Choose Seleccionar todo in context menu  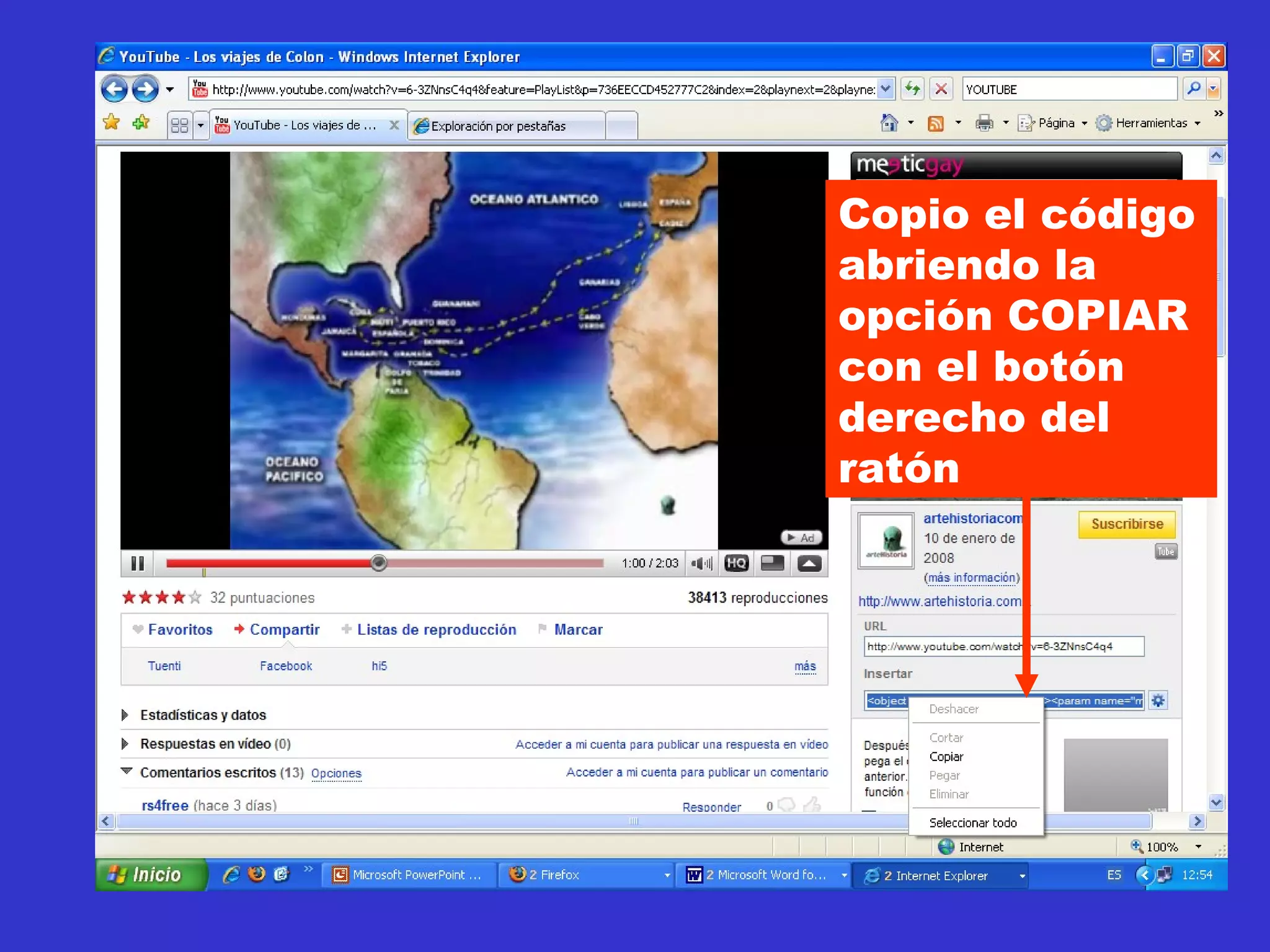click(973, 822)
